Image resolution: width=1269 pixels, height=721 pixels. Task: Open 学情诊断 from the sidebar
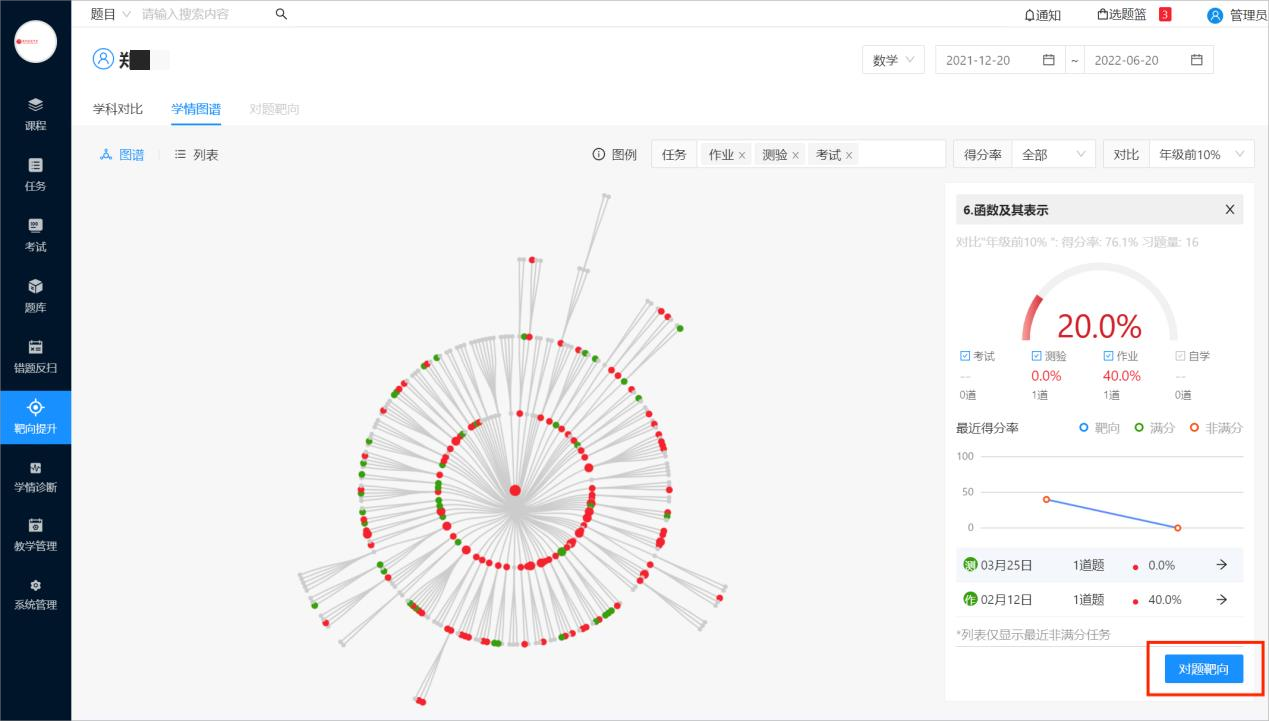pyautogui.click(x=35, y=477)
